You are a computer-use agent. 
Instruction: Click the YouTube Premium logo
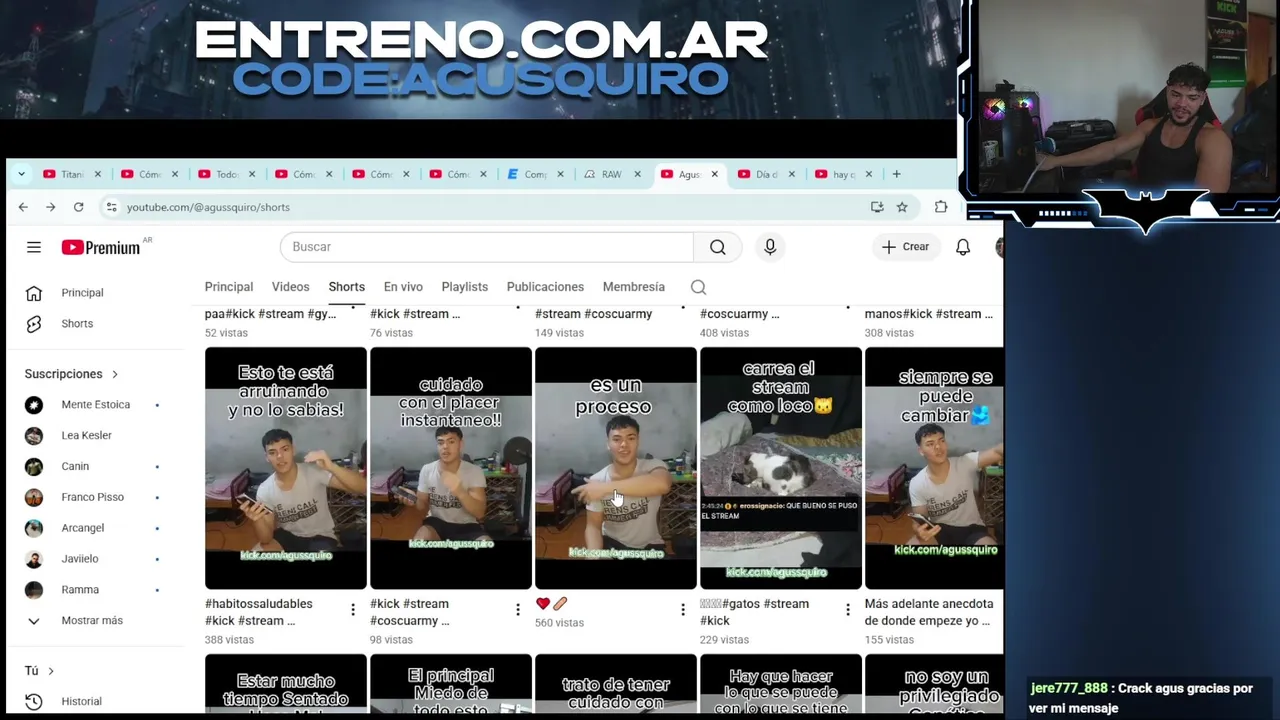pos(101,247)
